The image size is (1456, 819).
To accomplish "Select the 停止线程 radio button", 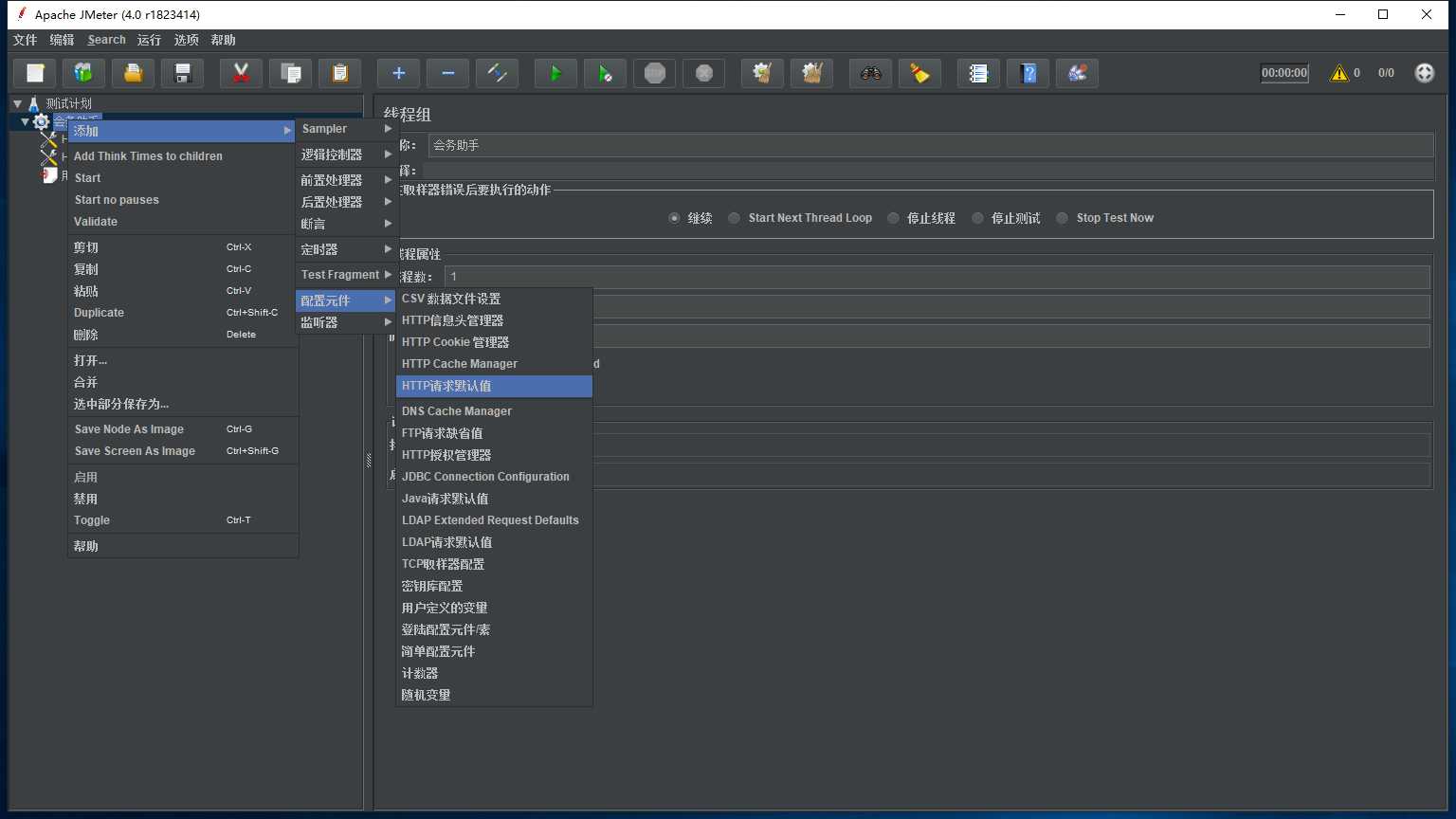I will [x=893, y=218].
